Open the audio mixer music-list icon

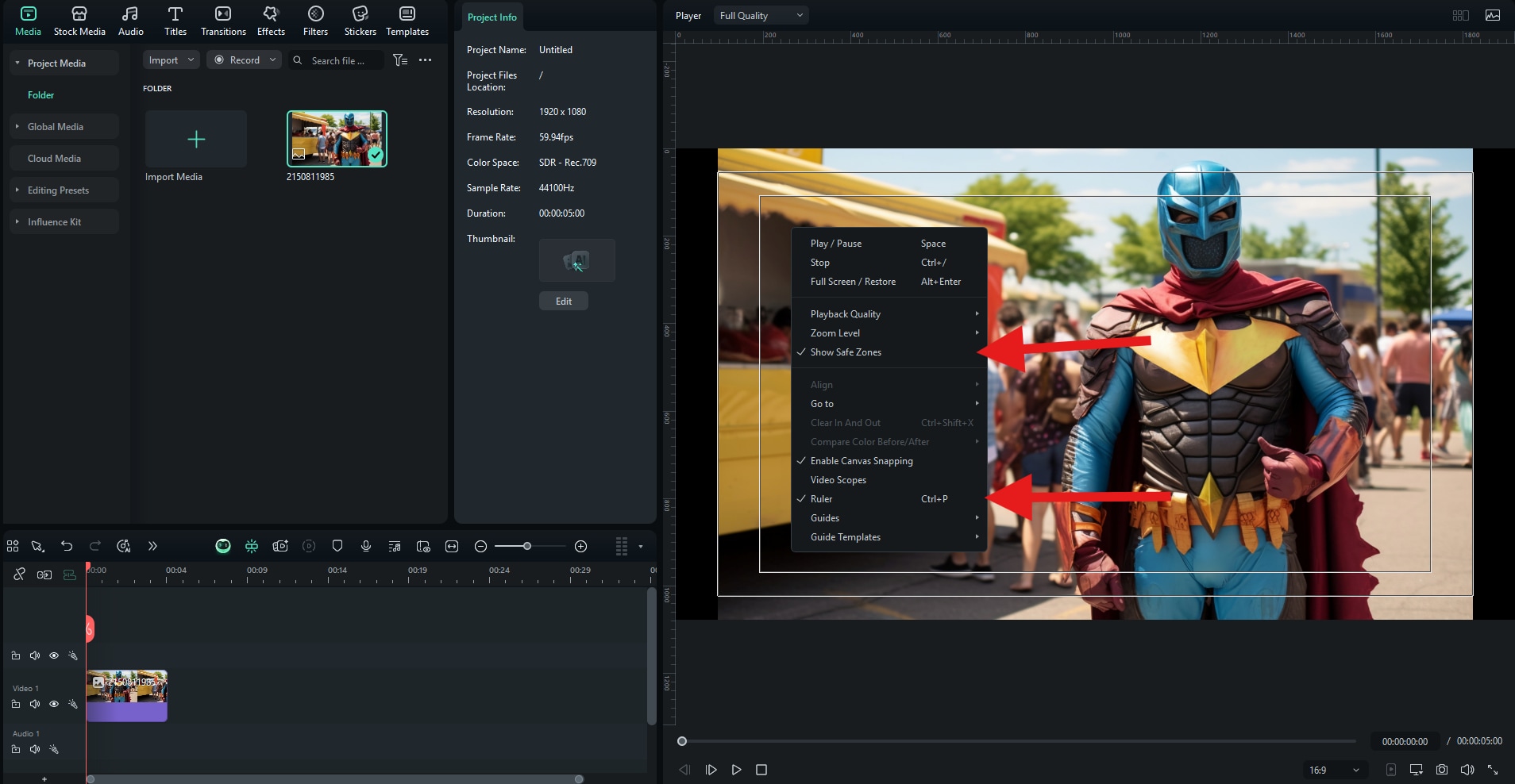click(x=395, y=546)
